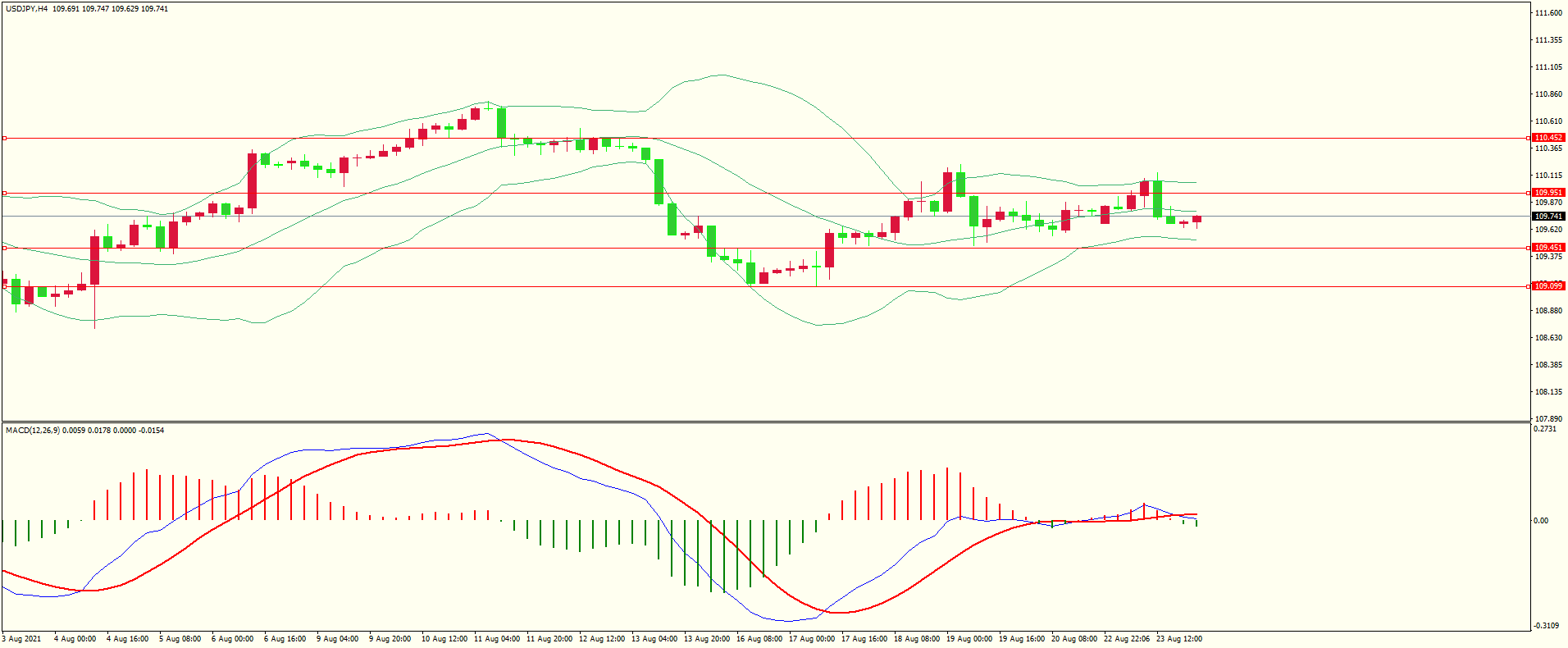The width and height of the screenshot is (1568, 648).
Task: Click the -0.3109 MACD scale value
Action: pyautogui.click(x=1546, y=626)
